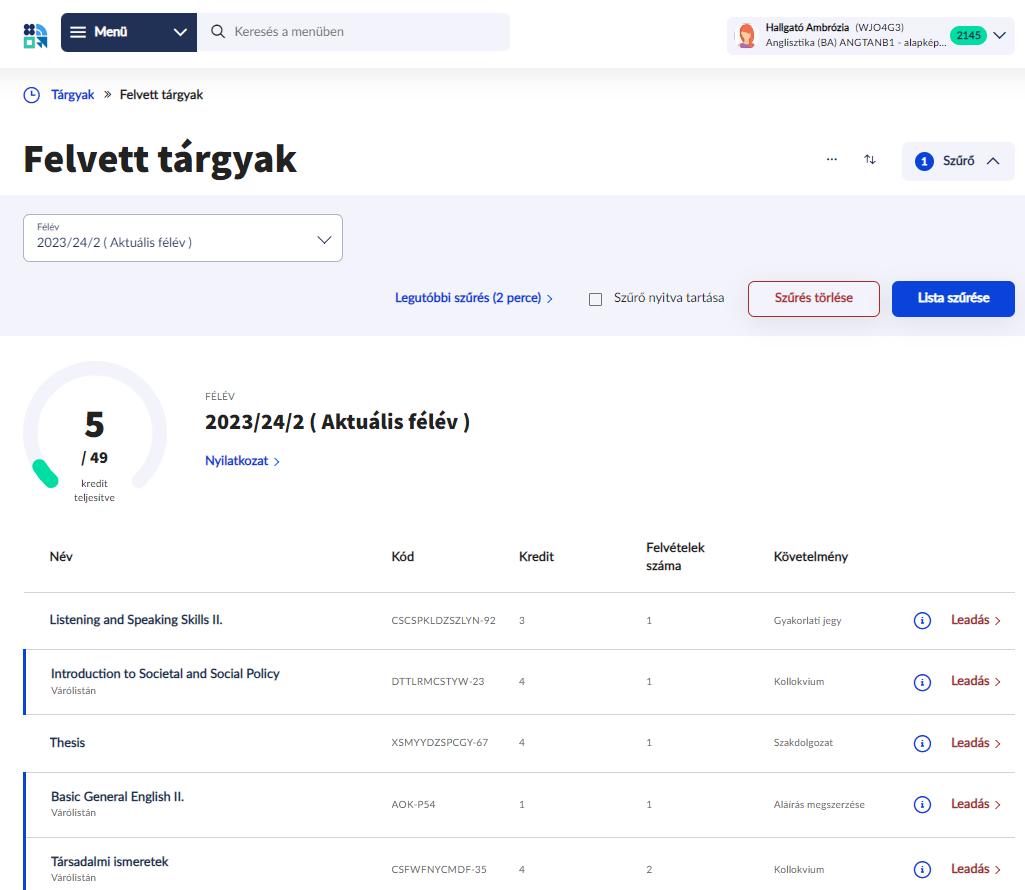This screenshot has width=1025, height=890.
Task: Show info for Listening and Speaking Skills II.
Action: tap(922, 621)
